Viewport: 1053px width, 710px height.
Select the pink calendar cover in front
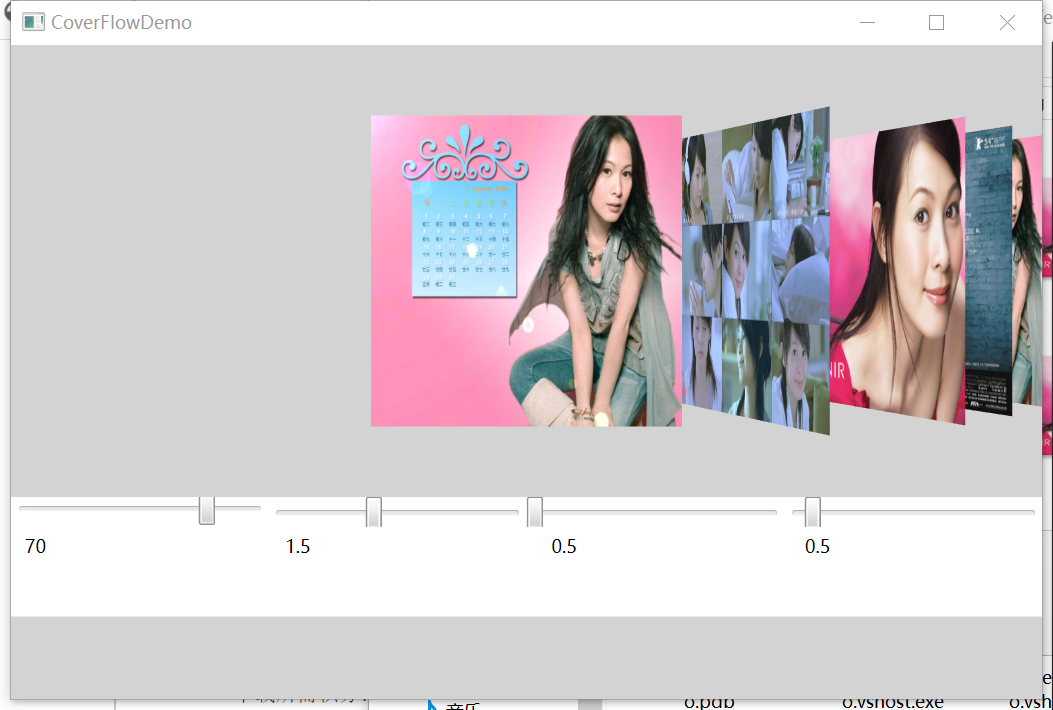pos(526,271)
